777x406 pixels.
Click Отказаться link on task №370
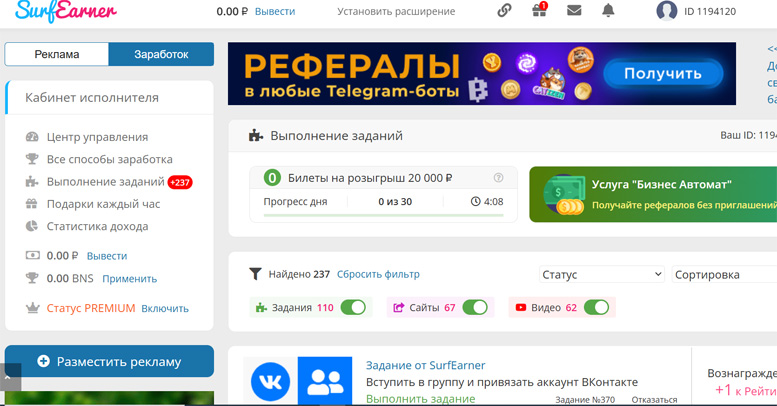(x=654, y=400)
